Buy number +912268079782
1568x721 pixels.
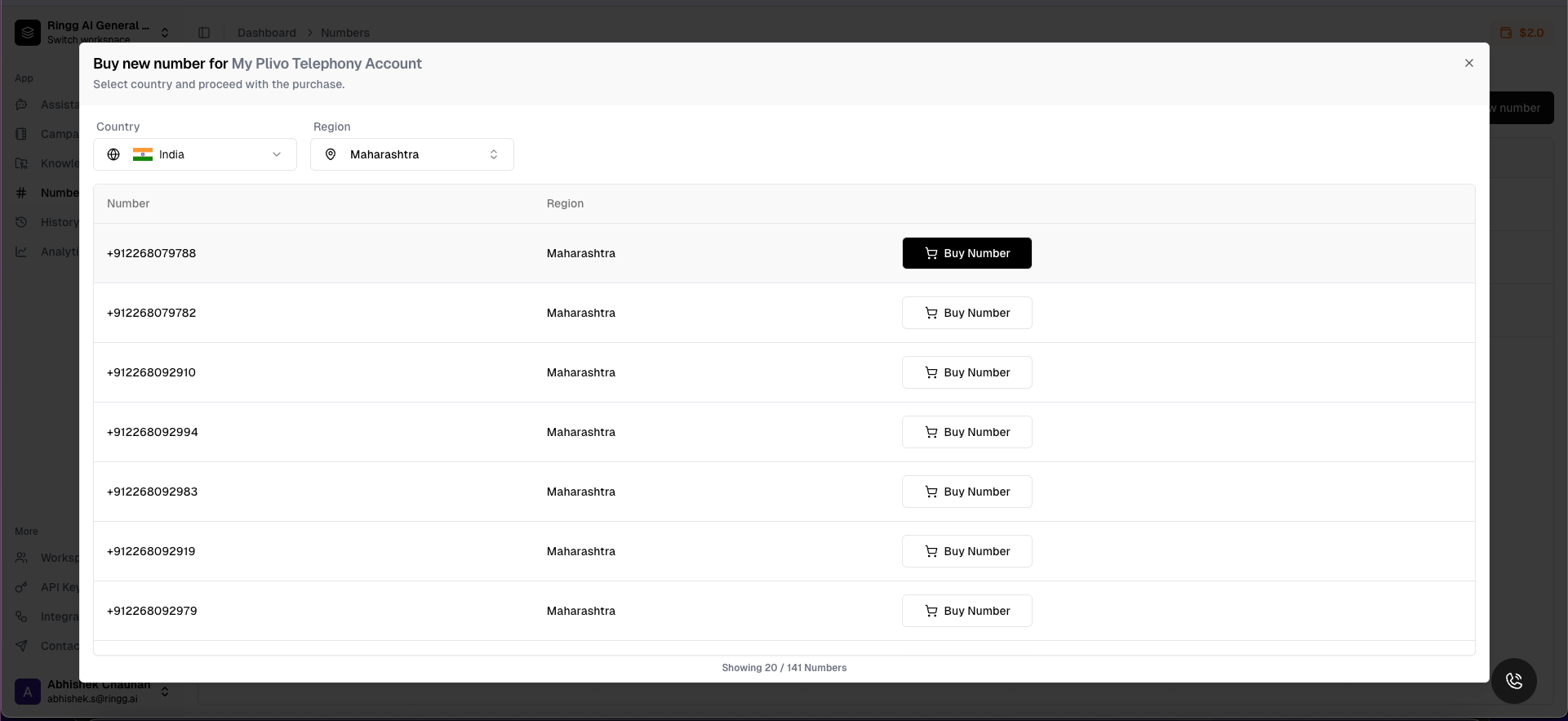(x=967, y=313)
